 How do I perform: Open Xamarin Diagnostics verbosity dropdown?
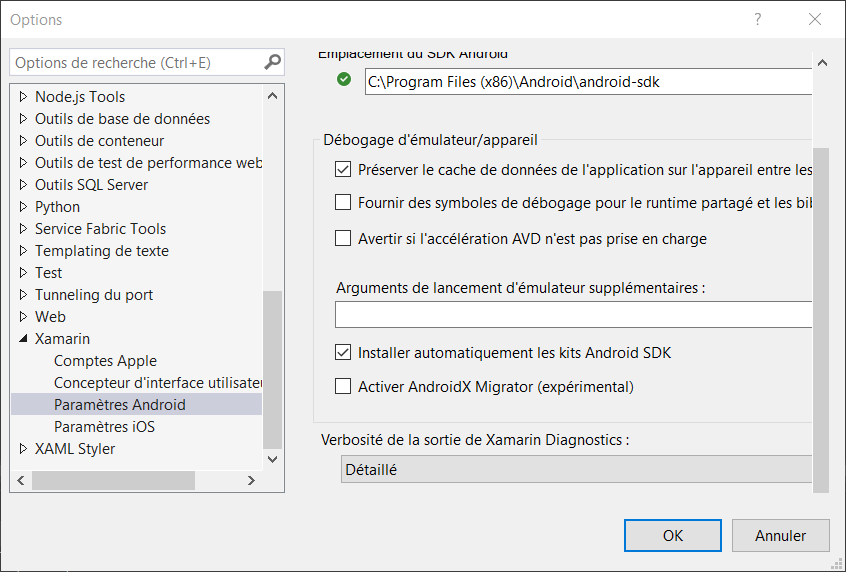click(577, 469)
